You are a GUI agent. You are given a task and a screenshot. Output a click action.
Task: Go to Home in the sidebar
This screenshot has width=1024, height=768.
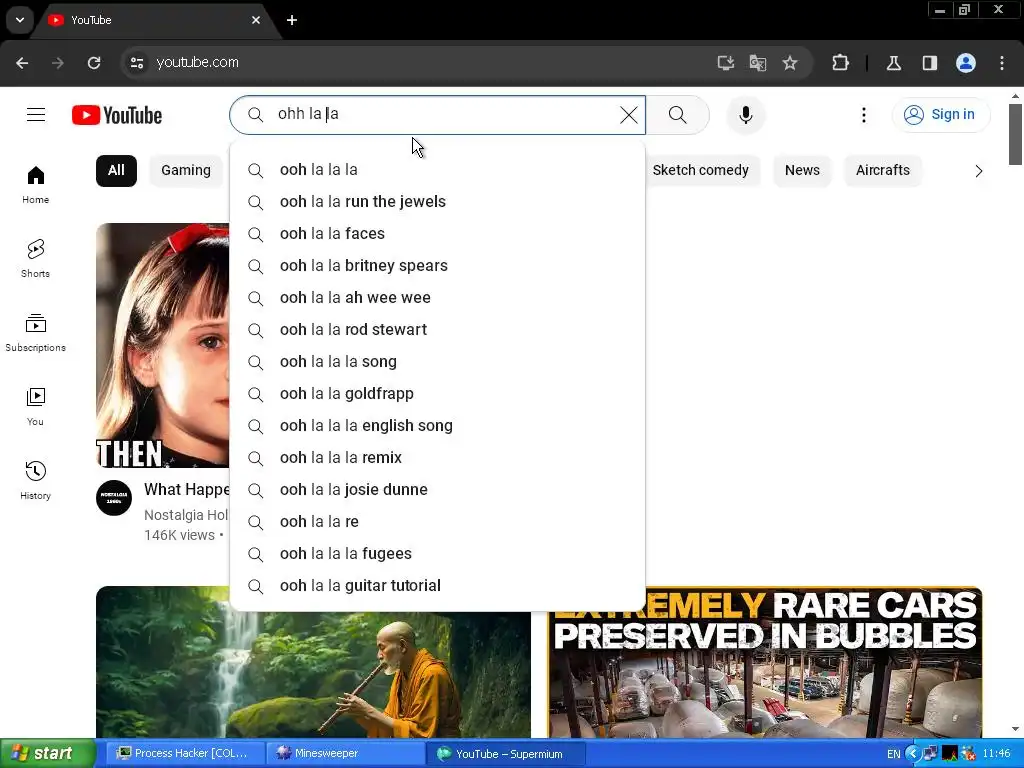(35, 185)
